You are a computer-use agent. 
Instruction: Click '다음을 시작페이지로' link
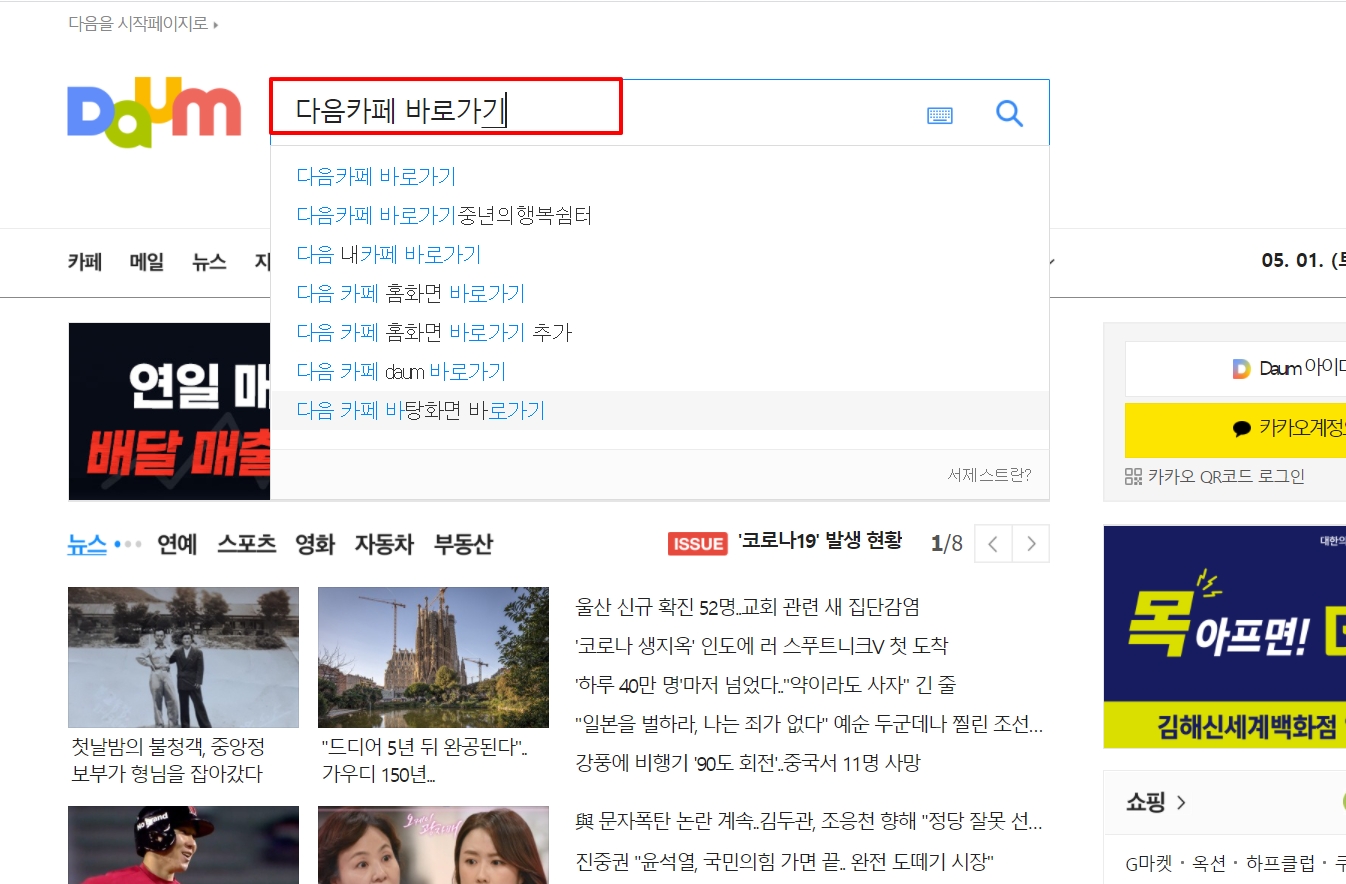143,23
